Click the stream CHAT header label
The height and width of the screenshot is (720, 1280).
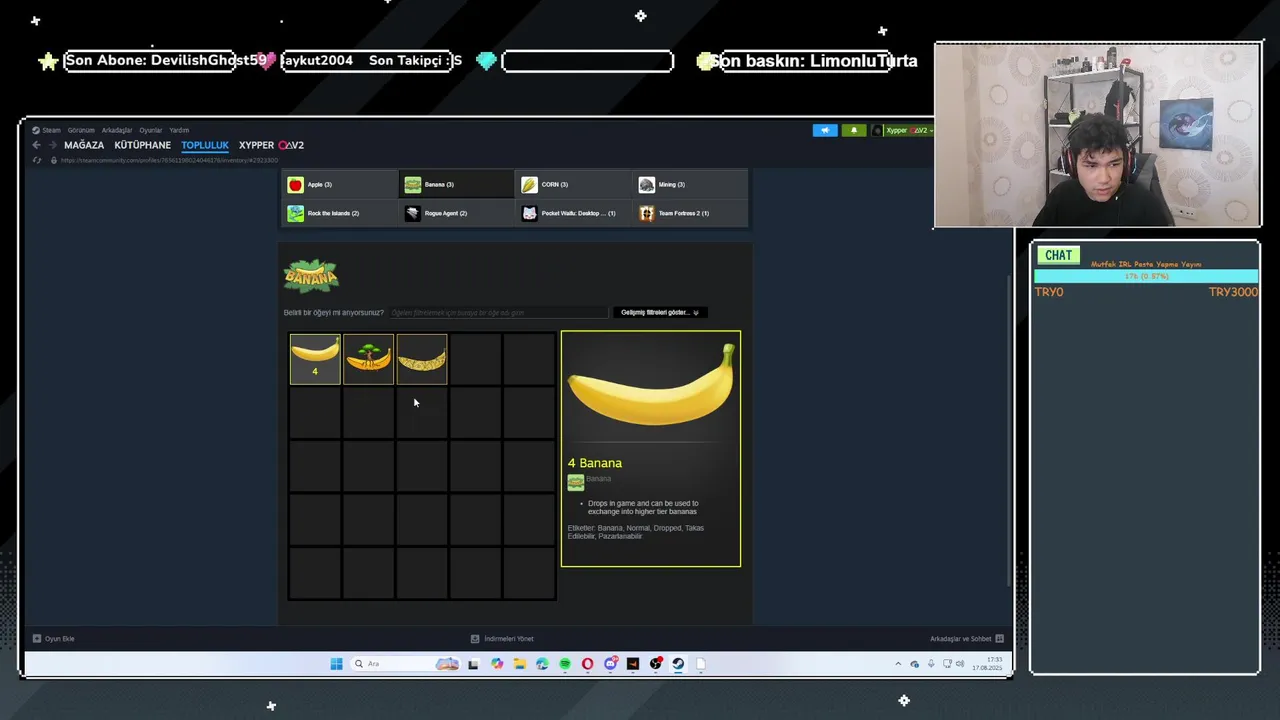coord(1058,255)
